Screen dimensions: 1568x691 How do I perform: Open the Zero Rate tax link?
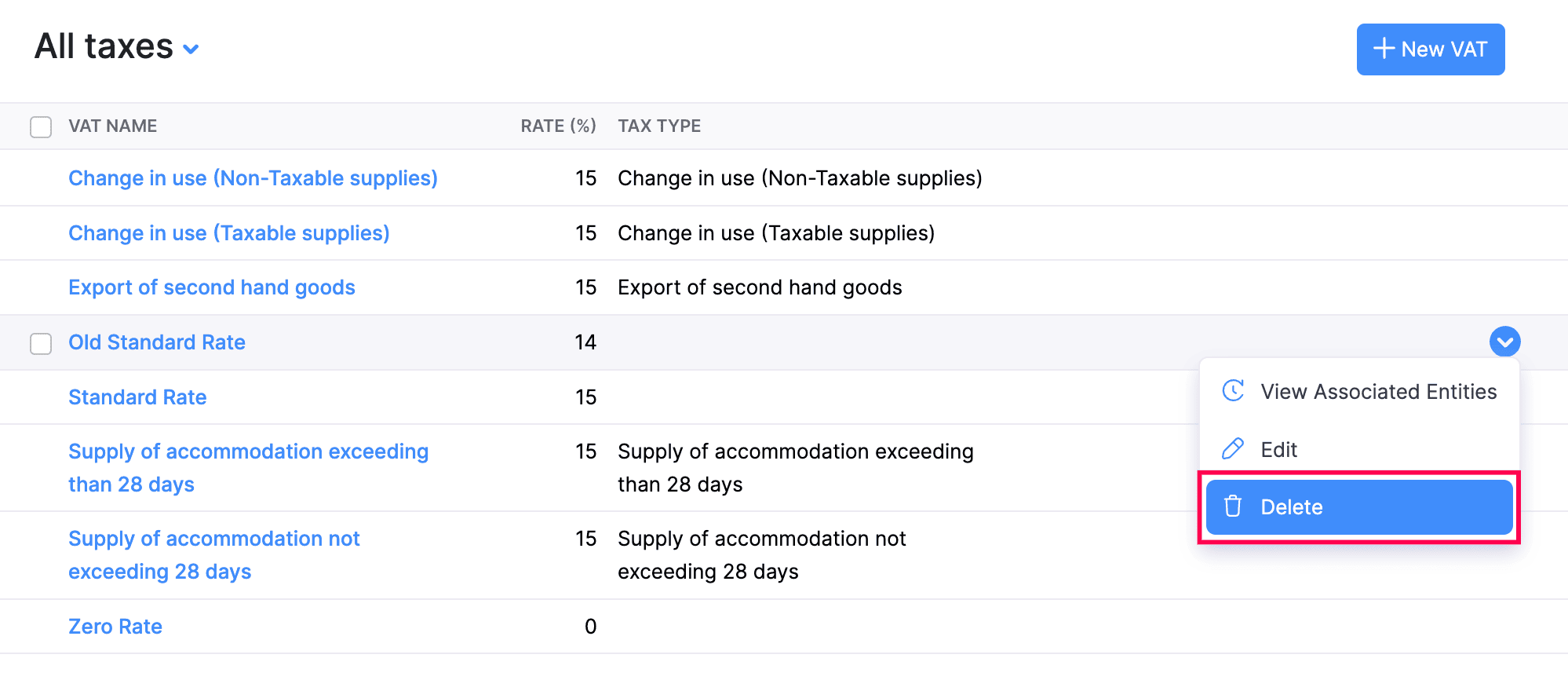coord(115,627)
